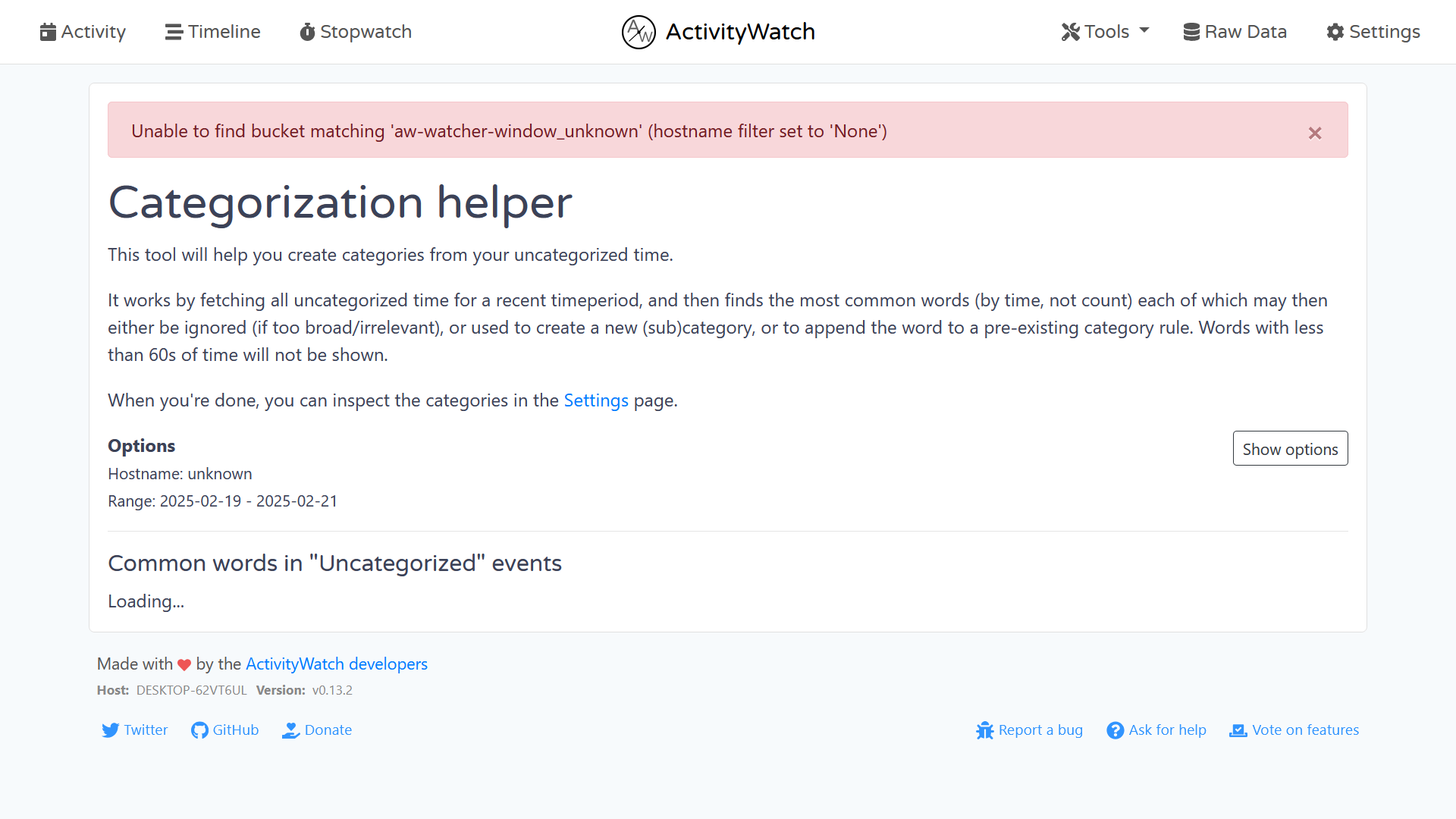Click the Show options button
This screenshot has height=819, width=1456.
tap(1290, 449)
